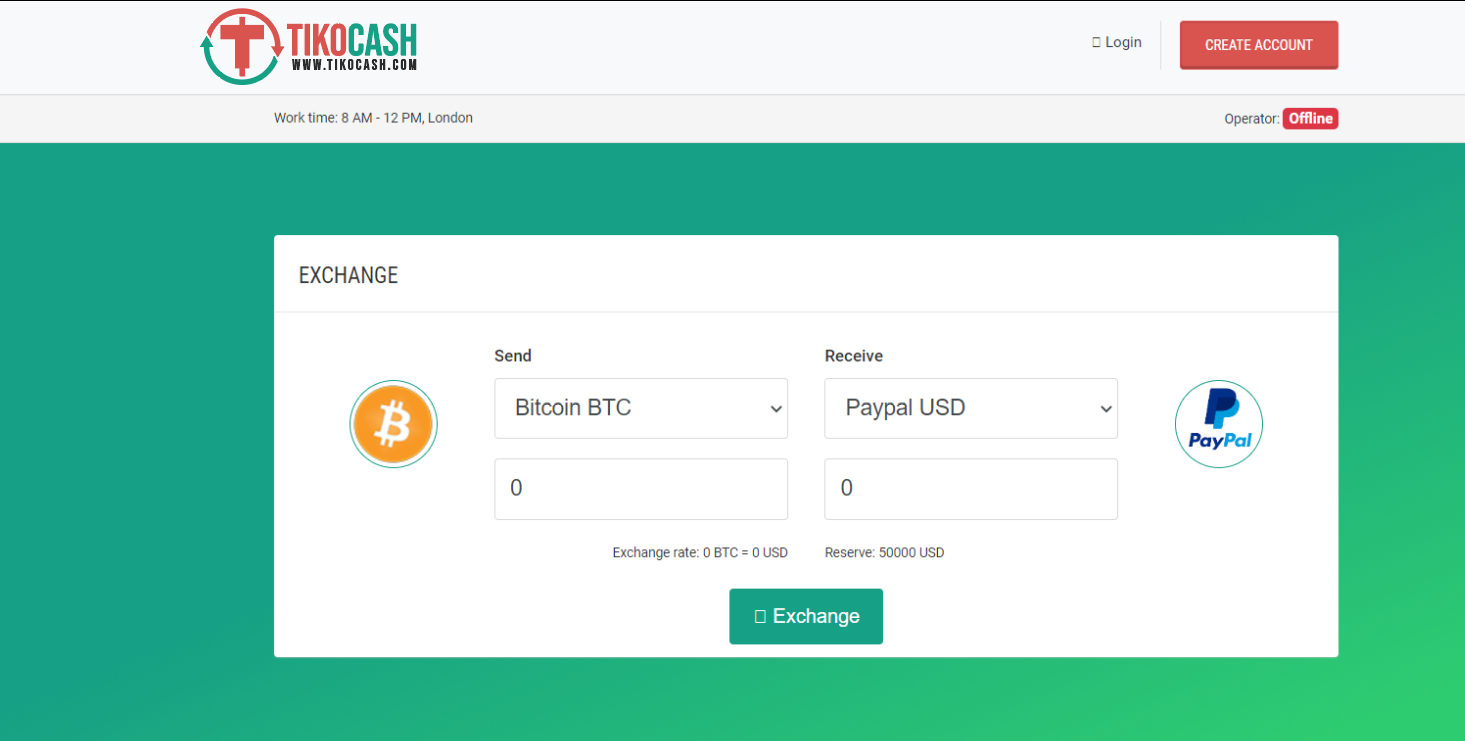Open the Receive currency dropdown Paypal USD

[x=971, y=408]
